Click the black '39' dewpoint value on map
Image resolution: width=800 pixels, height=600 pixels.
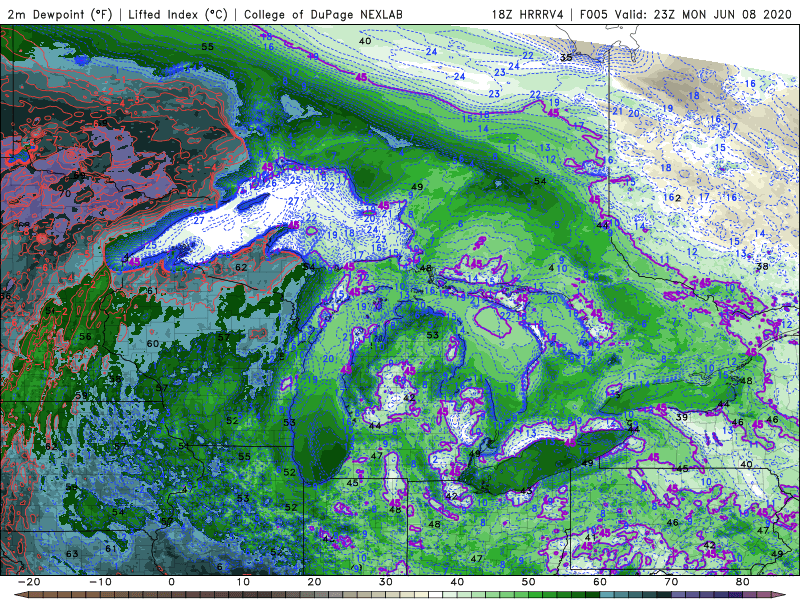682,417
